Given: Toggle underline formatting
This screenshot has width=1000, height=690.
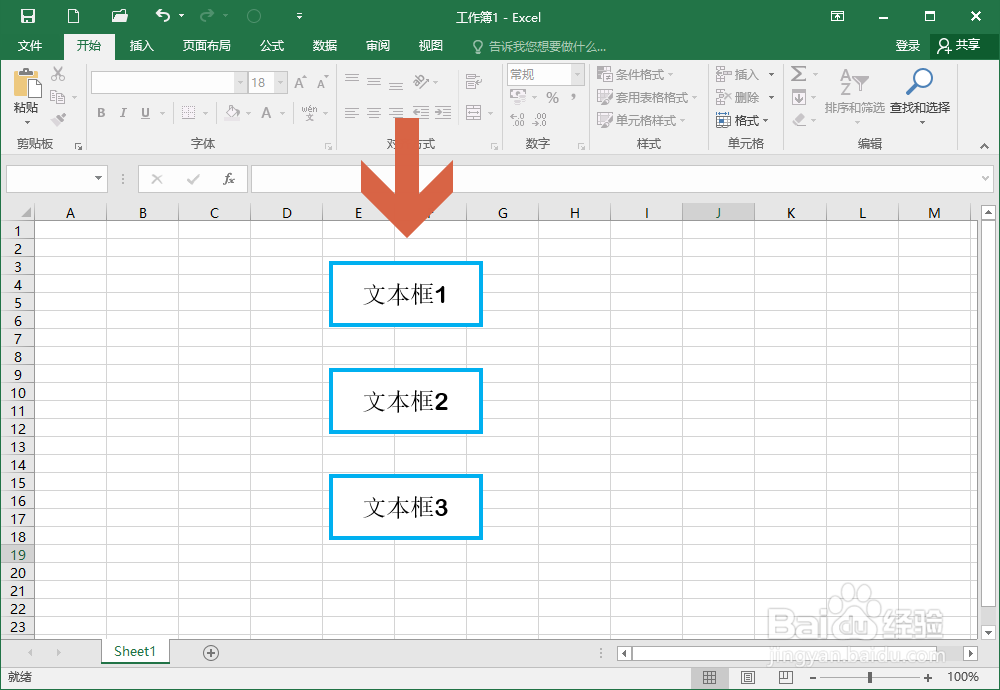Looking at the screenshot, I should click(145, 113).
